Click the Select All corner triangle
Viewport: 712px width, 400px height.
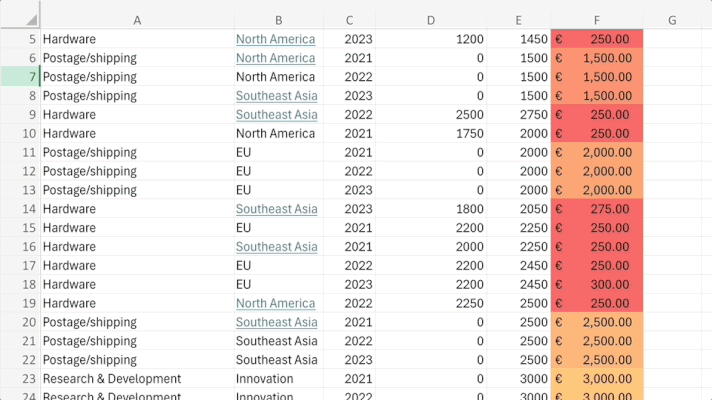(31, 20)
